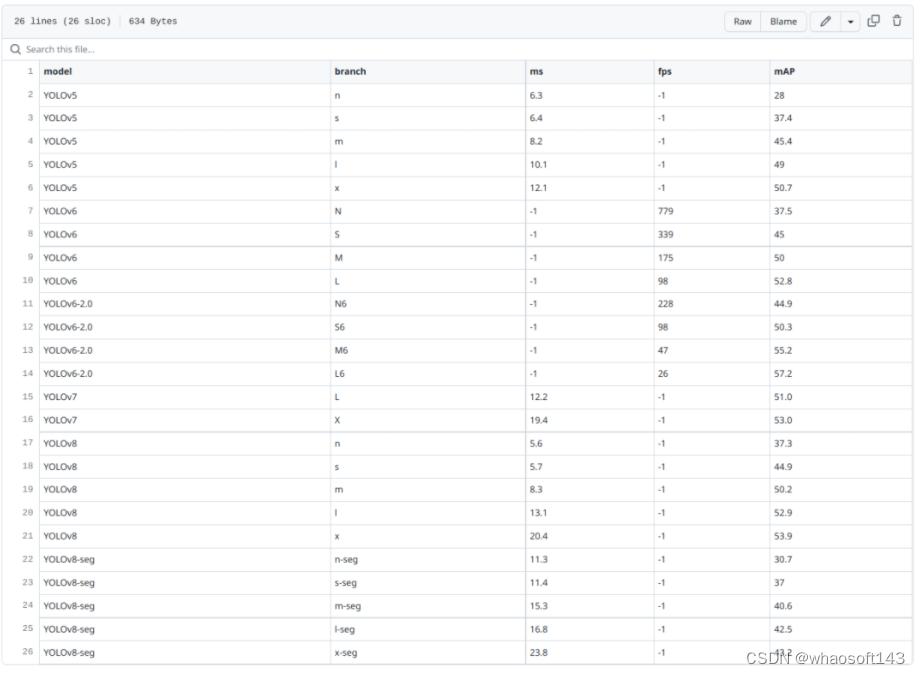Image resolution: width=920 pixels, height=674 pixels.
Task: Open the Blame view
Action: pos(783,22)
